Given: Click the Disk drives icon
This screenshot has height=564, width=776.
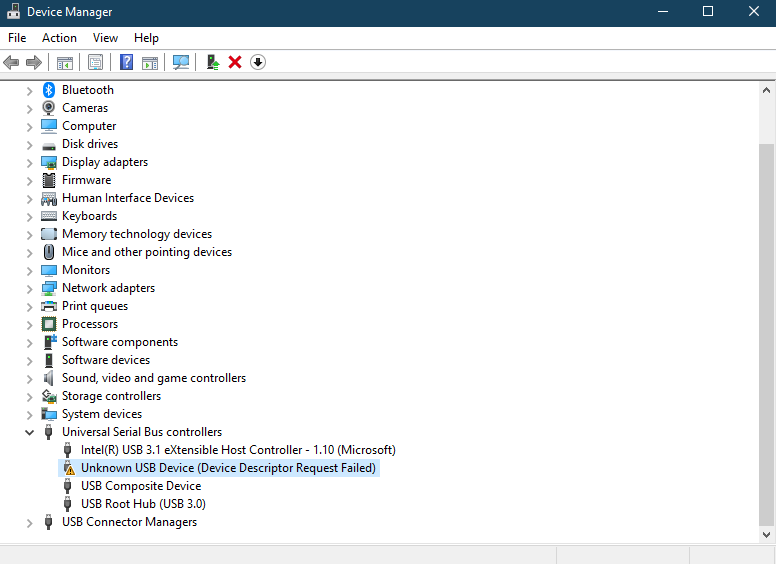Looking at the screenshot, I should (48, 146).
